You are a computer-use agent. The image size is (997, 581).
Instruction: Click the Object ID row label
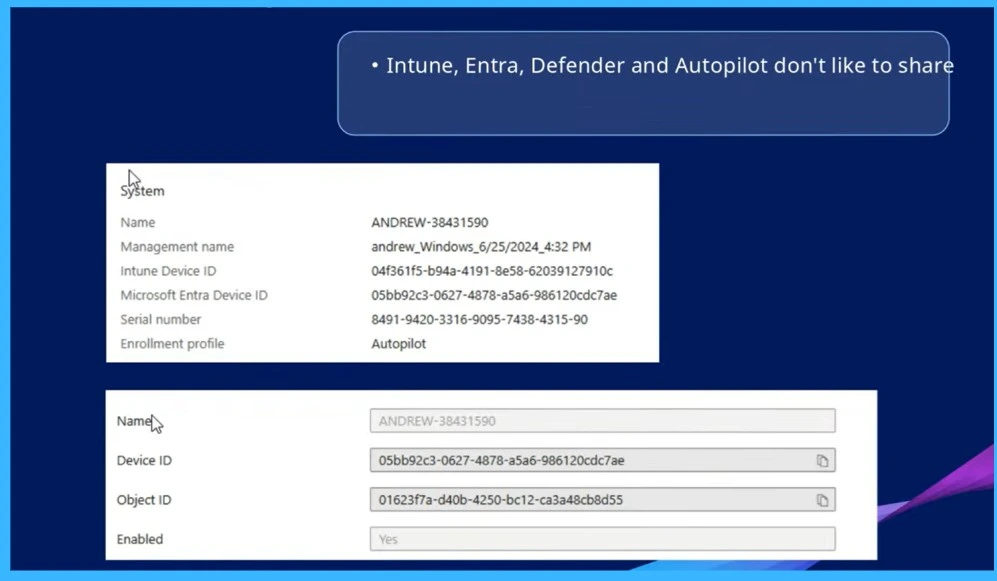click(x=143, y=500)
